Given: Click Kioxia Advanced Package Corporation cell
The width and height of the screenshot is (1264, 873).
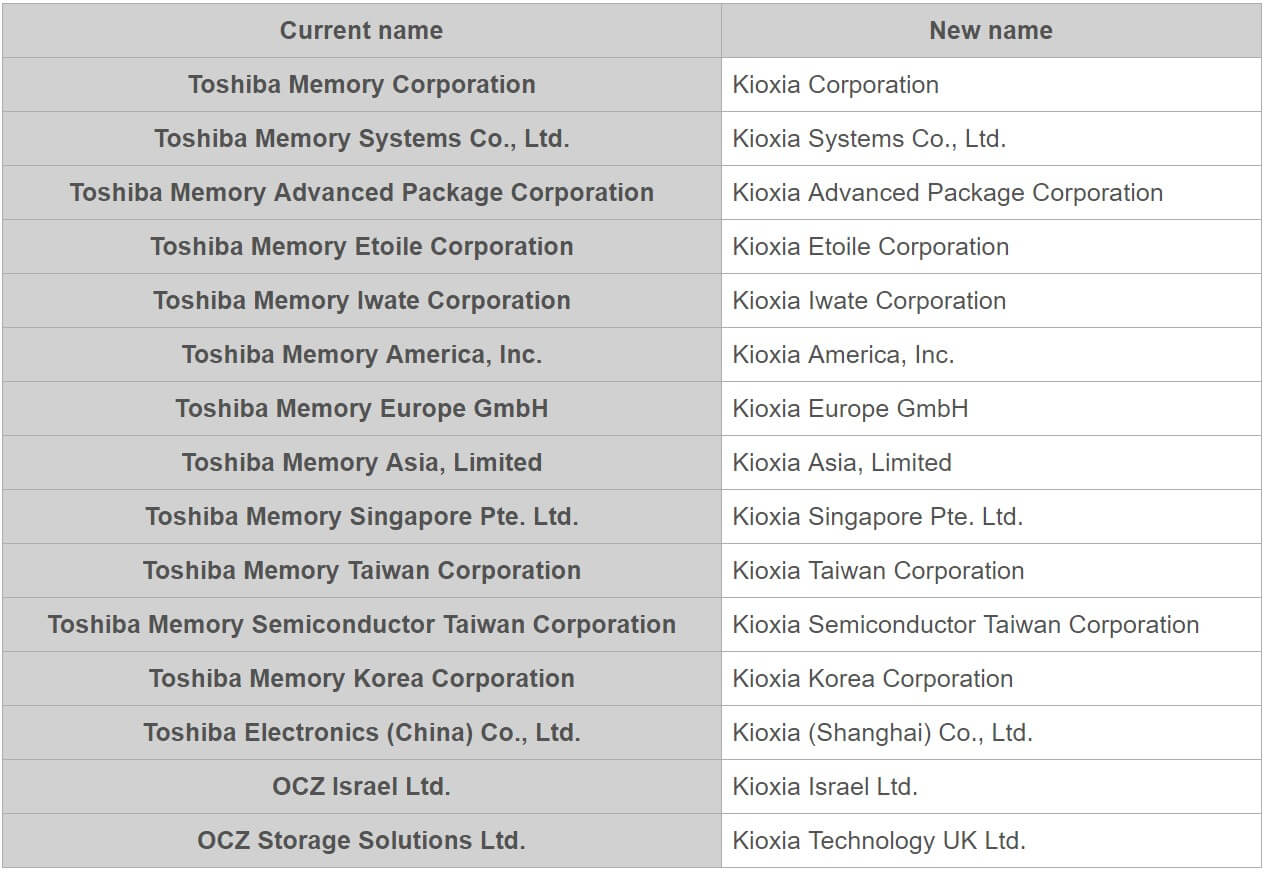Looking at the screenshot, I should (991, 193).
